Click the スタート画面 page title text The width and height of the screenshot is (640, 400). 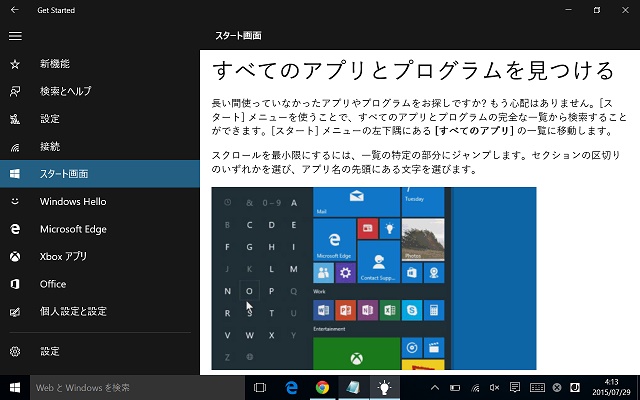(x=238, y=36)
